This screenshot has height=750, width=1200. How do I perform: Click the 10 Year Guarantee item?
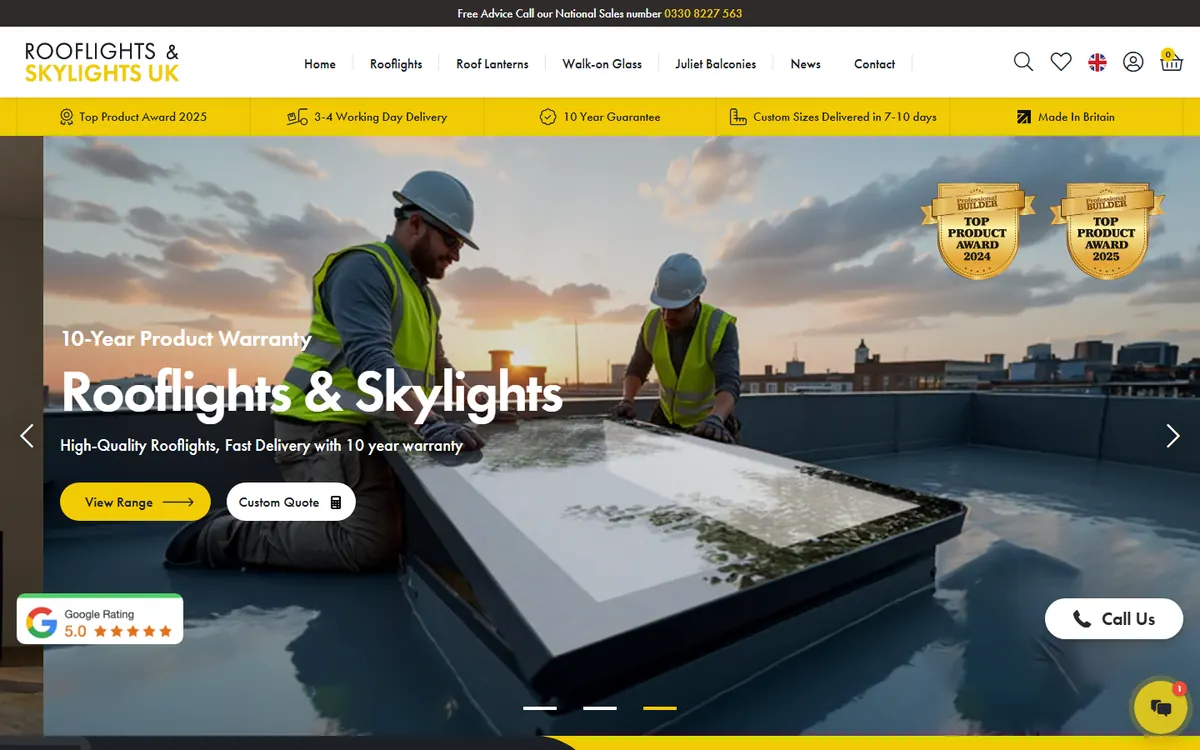click(600, 117)
